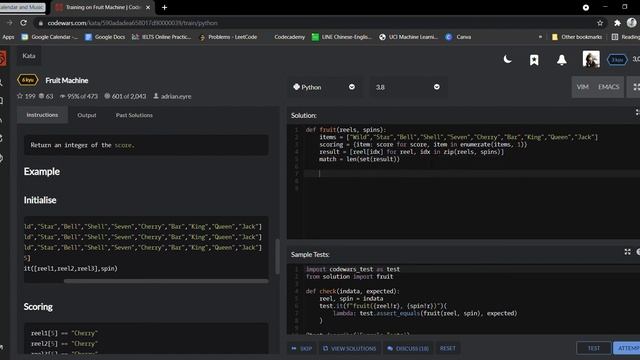Open user profile avatar
The width and height of the screenshot is (640, 360).
(x=591, y=60)
